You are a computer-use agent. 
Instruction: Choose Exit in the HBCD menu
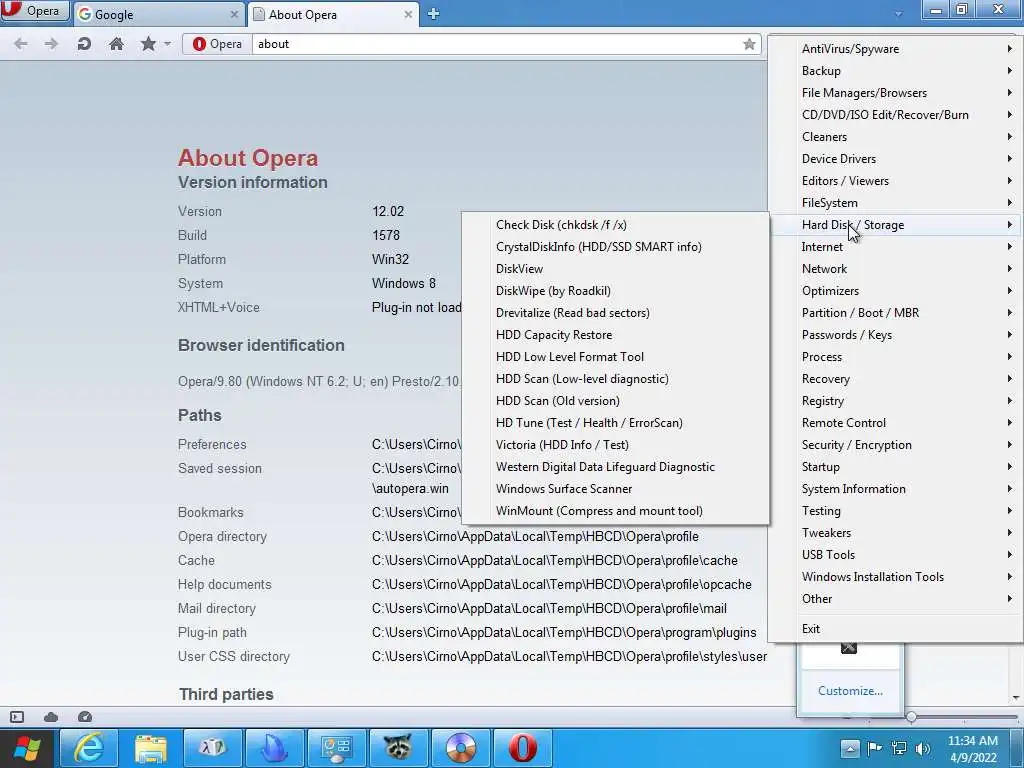pos(893,629)
